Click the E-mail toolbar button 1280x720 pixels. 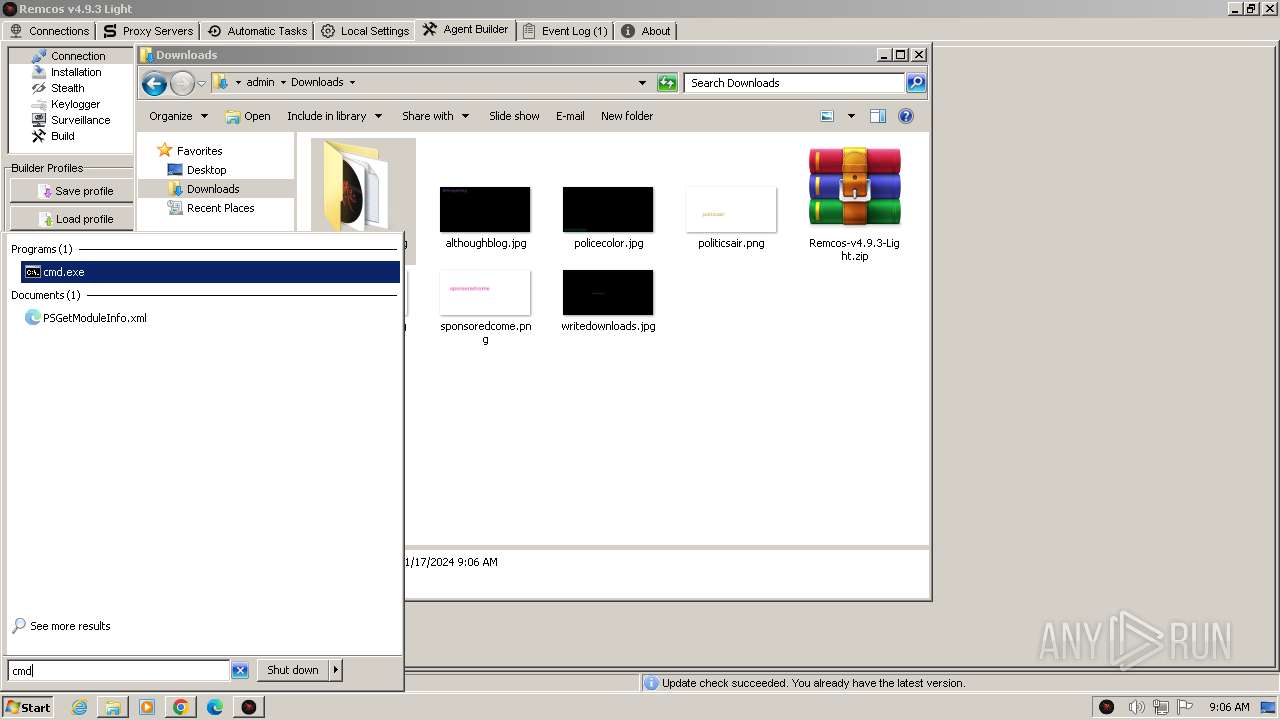(x=570, y=116)
